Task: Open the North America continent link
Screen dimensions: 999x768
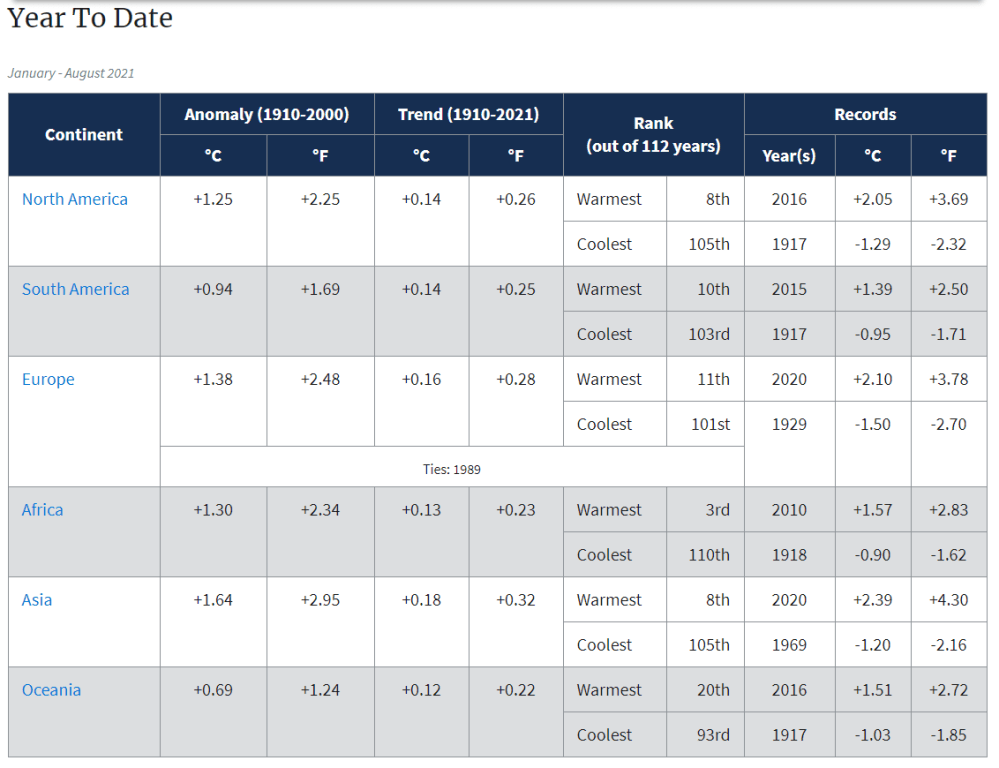Action: click(x=75, y=199)
